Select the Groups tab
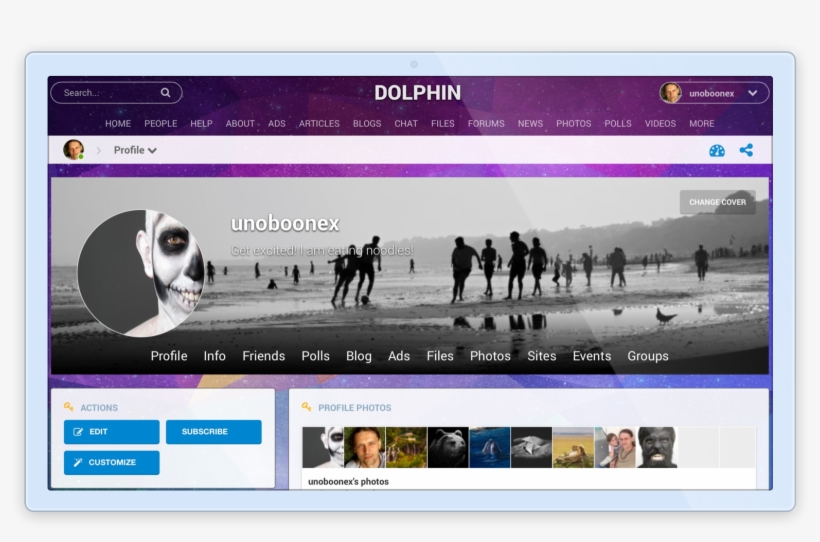The image size is (820, 542). coord(647,356)
